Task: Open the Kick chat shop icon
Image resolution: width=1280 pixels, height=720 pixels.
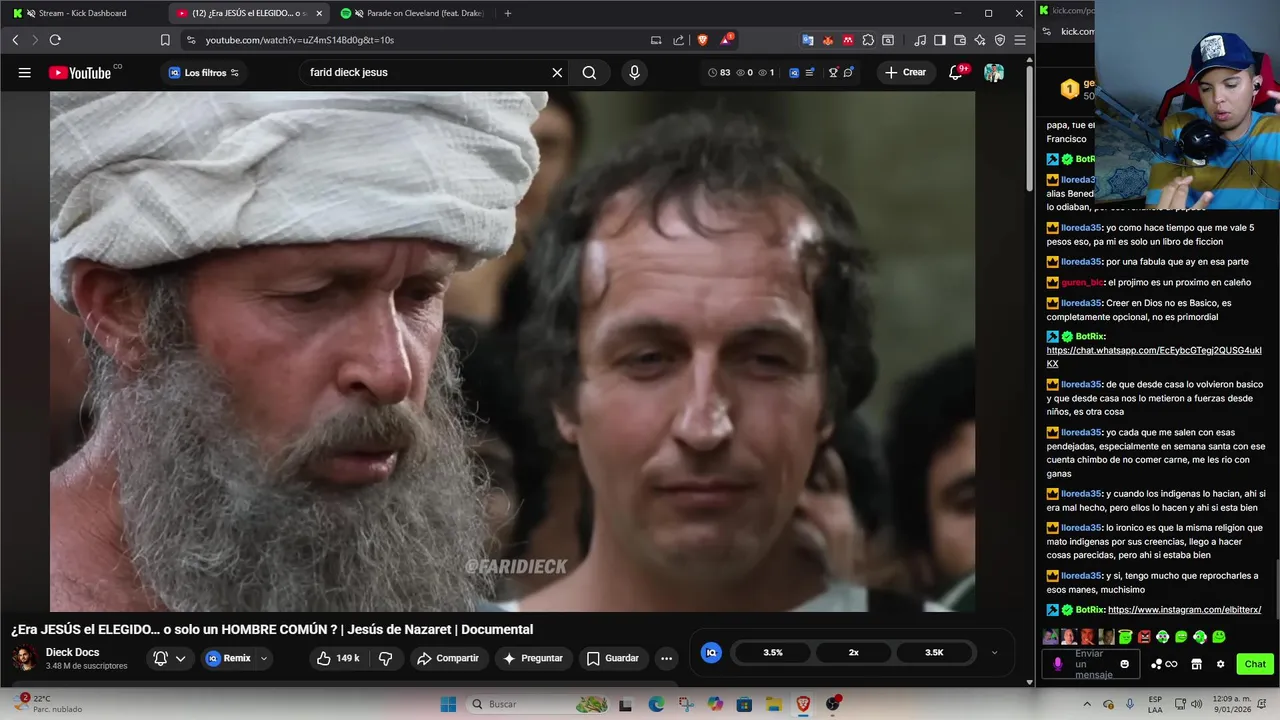Action: pos(1196,664)
